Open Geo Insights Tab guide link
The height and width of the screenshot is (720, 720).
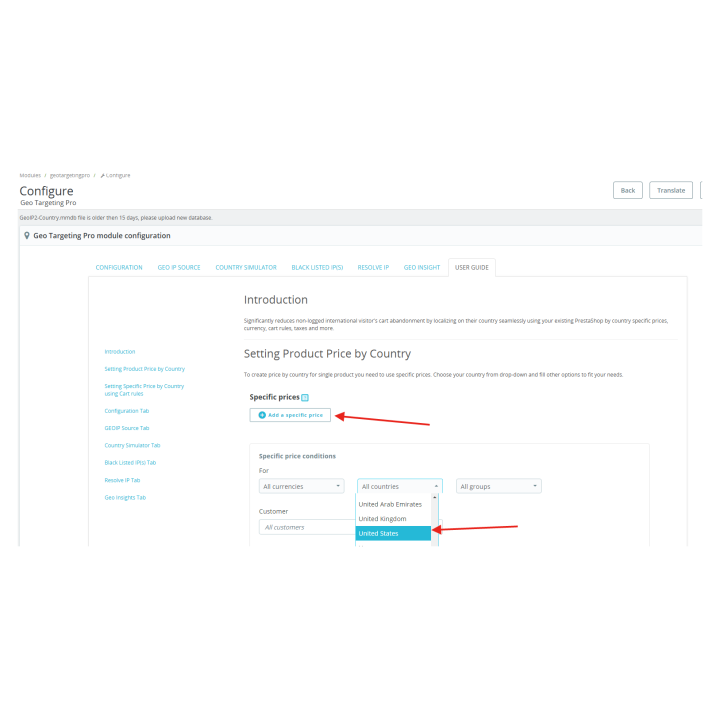pos(125,497)
